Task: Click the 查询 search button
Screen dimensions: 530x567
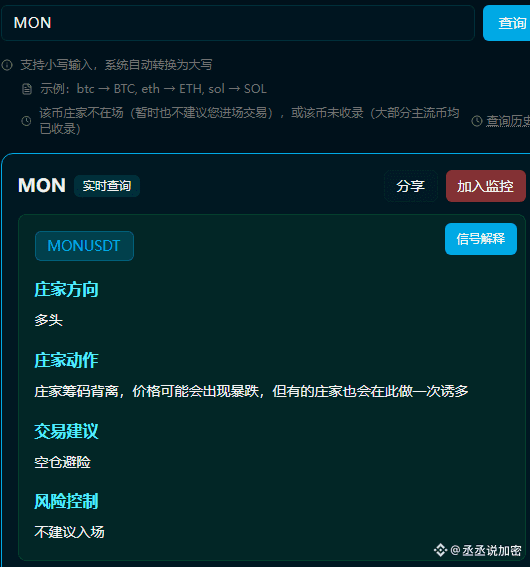Action: tap(507, 23)
